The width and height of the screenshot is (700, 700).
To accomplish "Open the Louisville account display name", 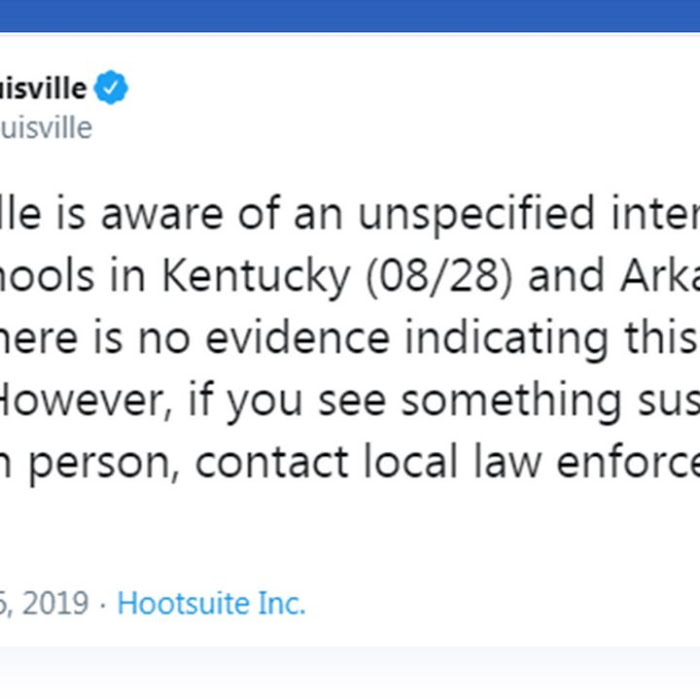I will point(43,88).
